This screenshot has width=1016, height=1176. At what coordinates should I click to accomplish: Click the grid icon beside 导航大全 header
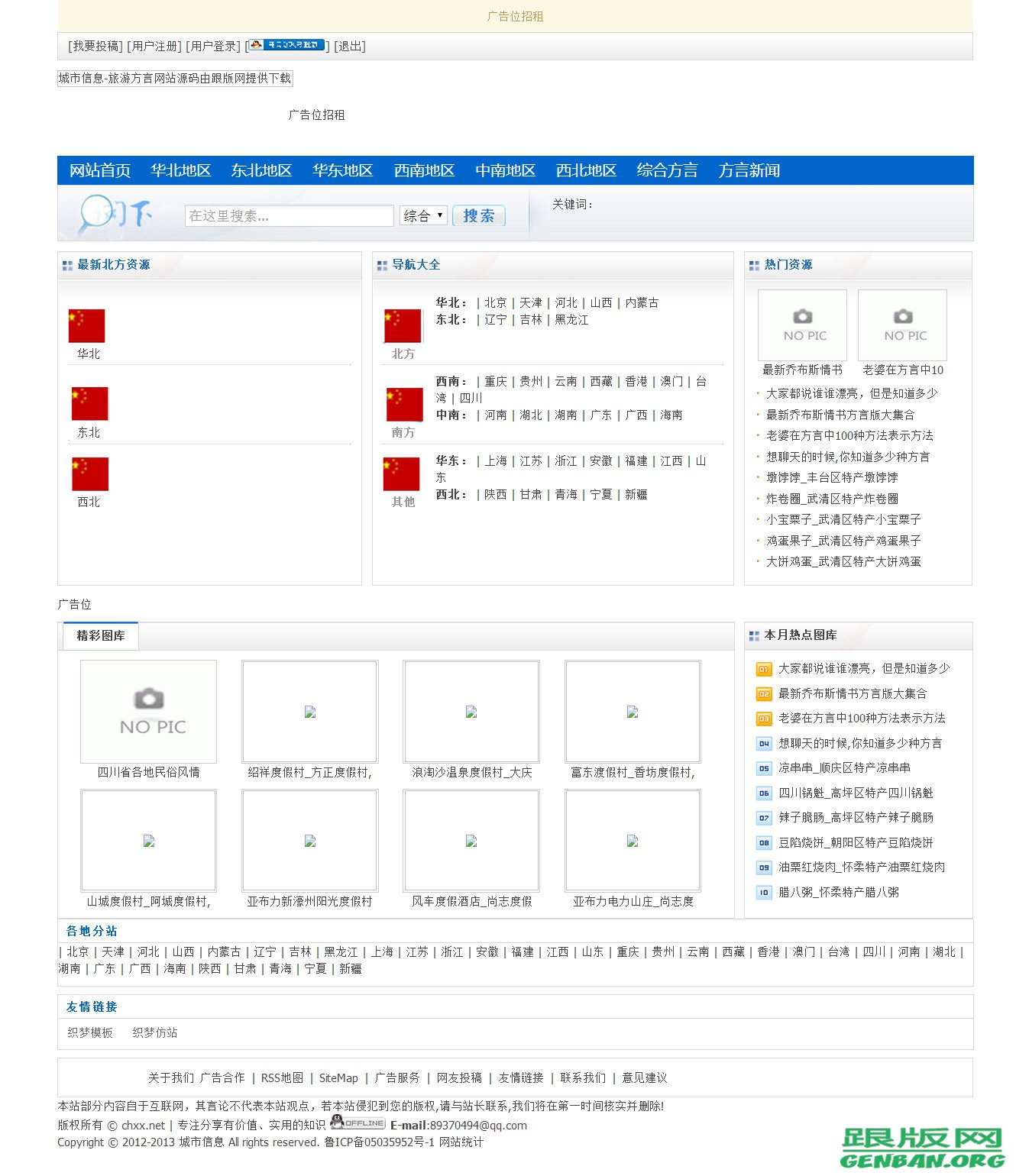point(382,265)
